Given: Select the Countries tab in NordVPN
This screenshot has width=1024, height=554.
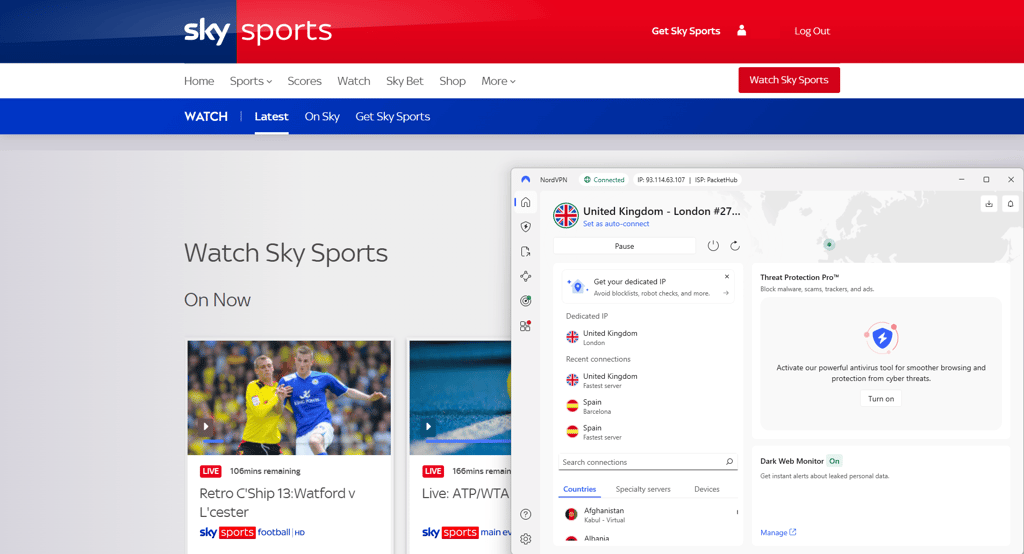Looking at the screenshot, I should click(580, 489).
